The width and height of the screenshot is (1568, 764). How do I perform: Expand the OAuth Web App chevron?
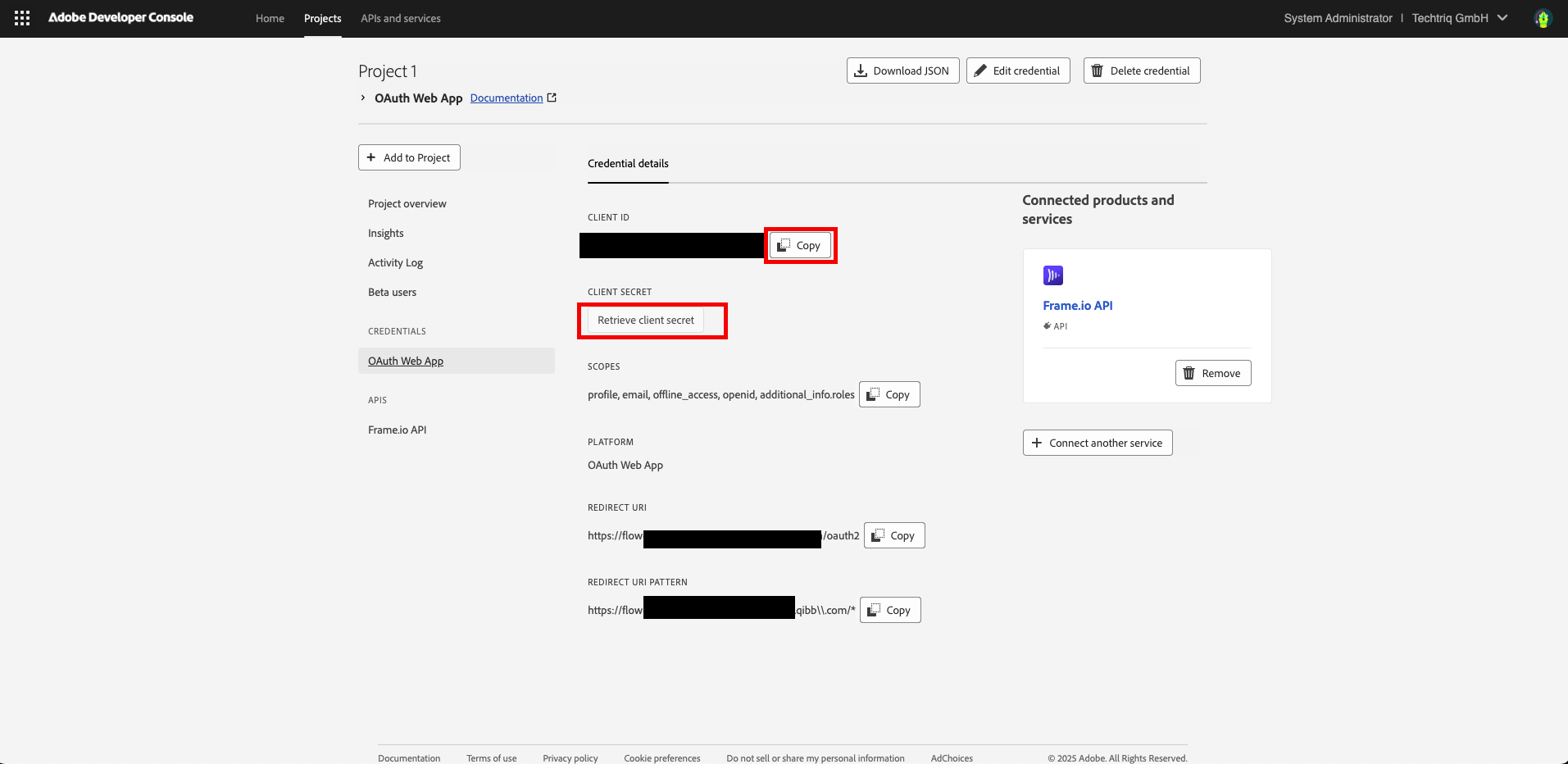click(x=363, y=98)
